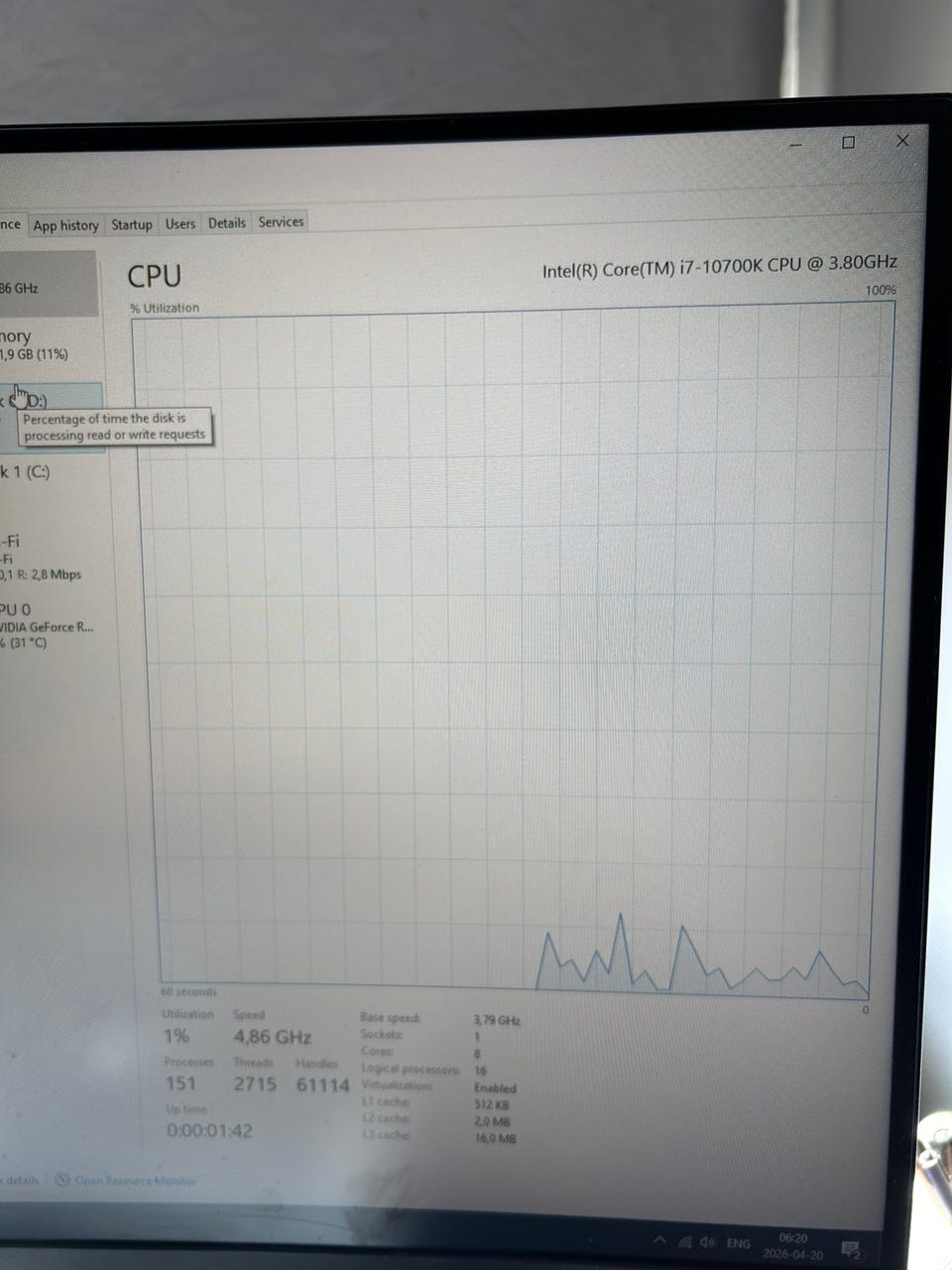952x1270 pixels.
Task: Click the Open Resource Monitor link text
Action: click(x=135, y=1181)
